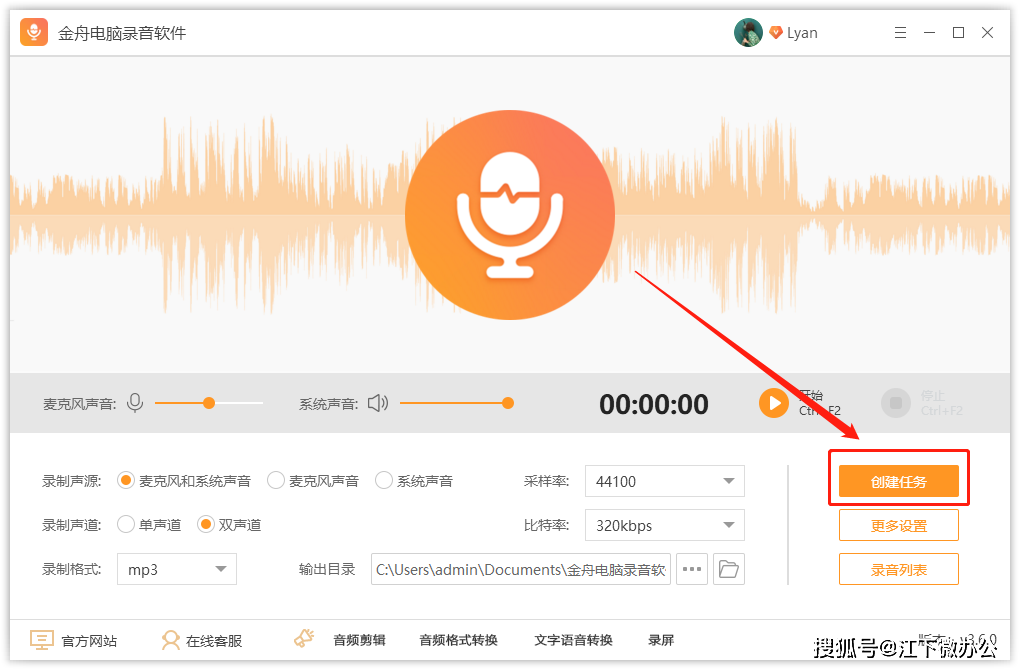Click the official website monitor icon
The height and width of the screenshot is (670, 1020).
(42, 640)
